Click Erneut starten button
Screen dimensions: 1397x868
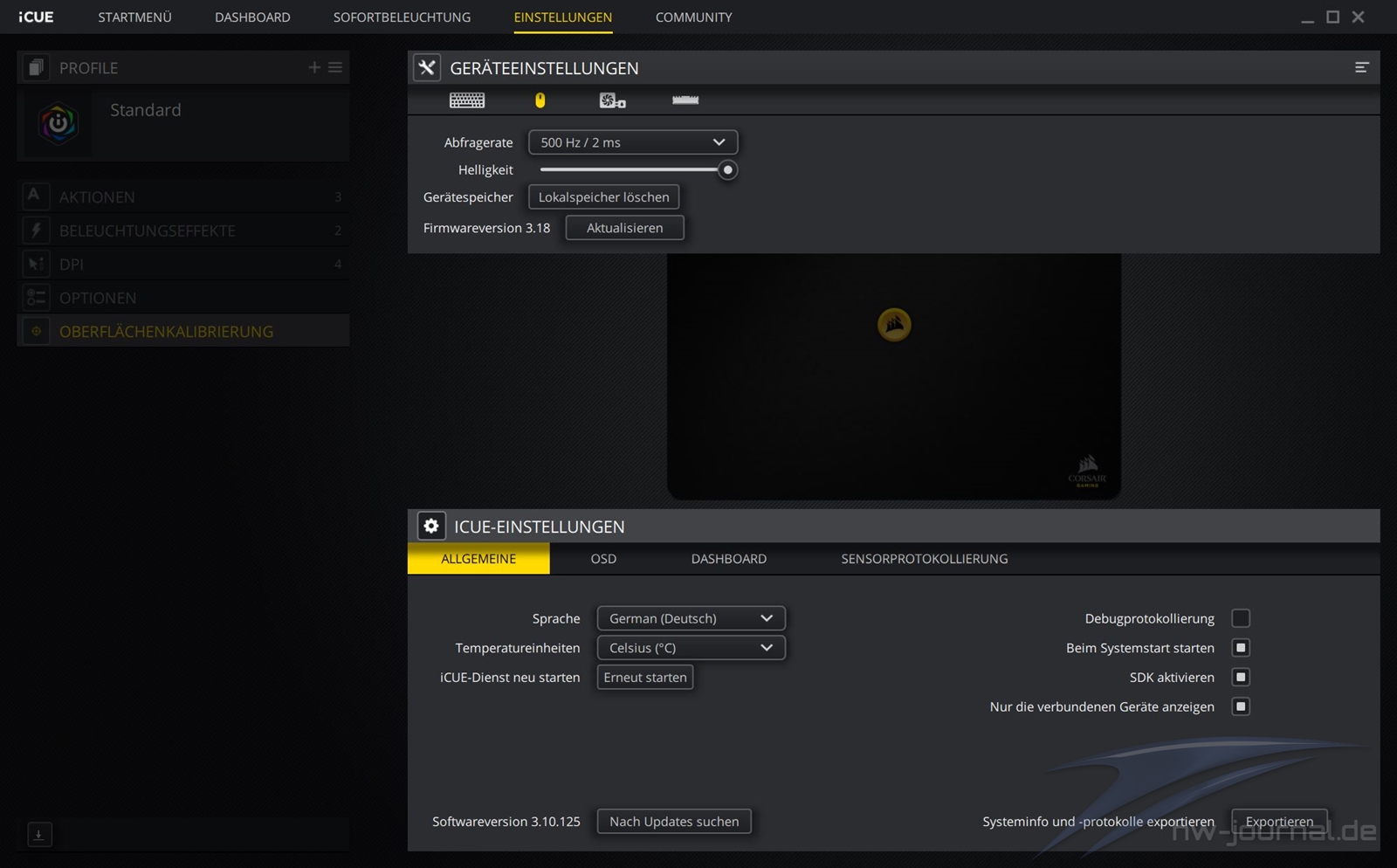pyautogui.click(x=645, y=678)
